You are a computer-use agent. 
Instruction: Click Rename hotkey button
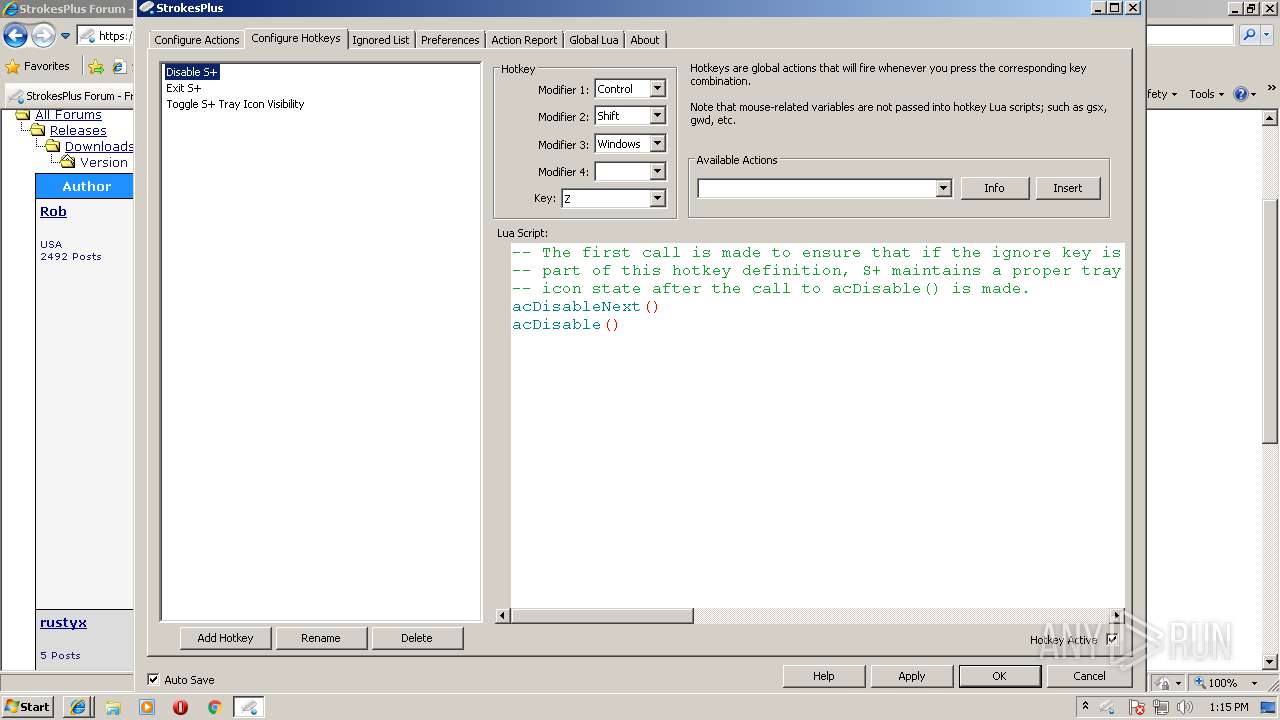tap(321, 638)
